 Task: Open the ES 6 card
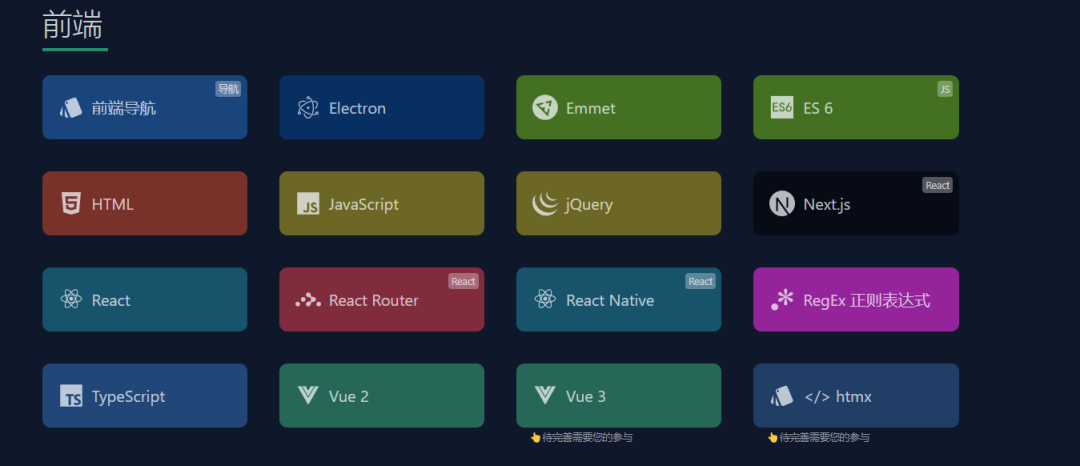pos(856,107)
